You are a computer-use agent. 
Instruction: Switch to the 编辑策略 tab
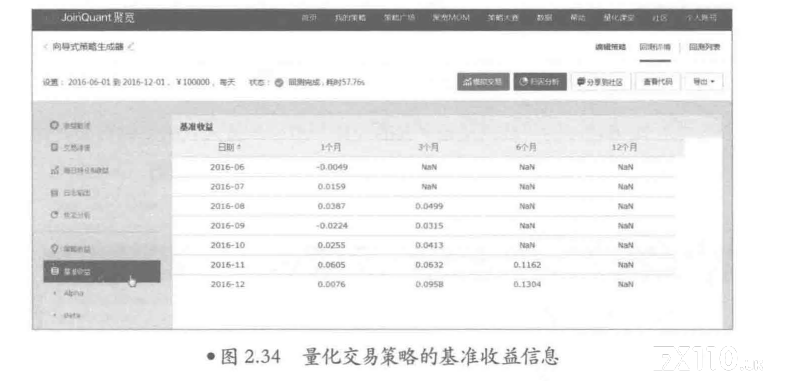coord(610,47)
